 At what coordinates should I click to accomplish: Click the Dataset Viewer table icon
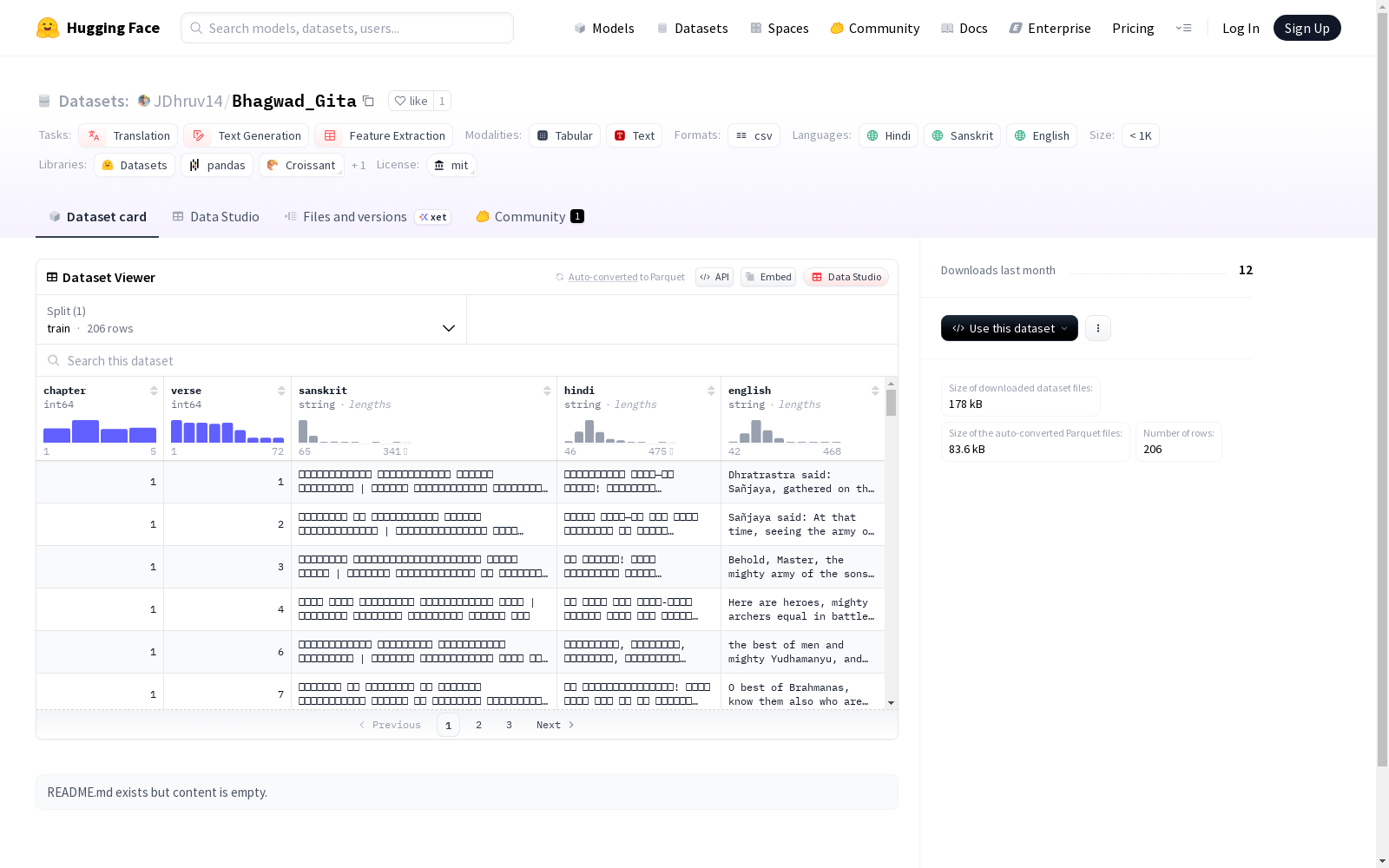[x=52, y=277]
